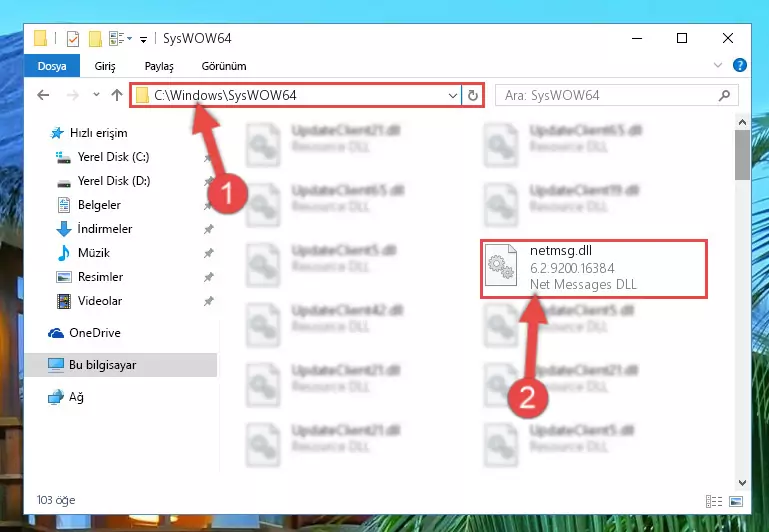Click the Ara: SysWOW64 search box
The height and width of the screenshot is (532, 769).
[x=616, y=95]
